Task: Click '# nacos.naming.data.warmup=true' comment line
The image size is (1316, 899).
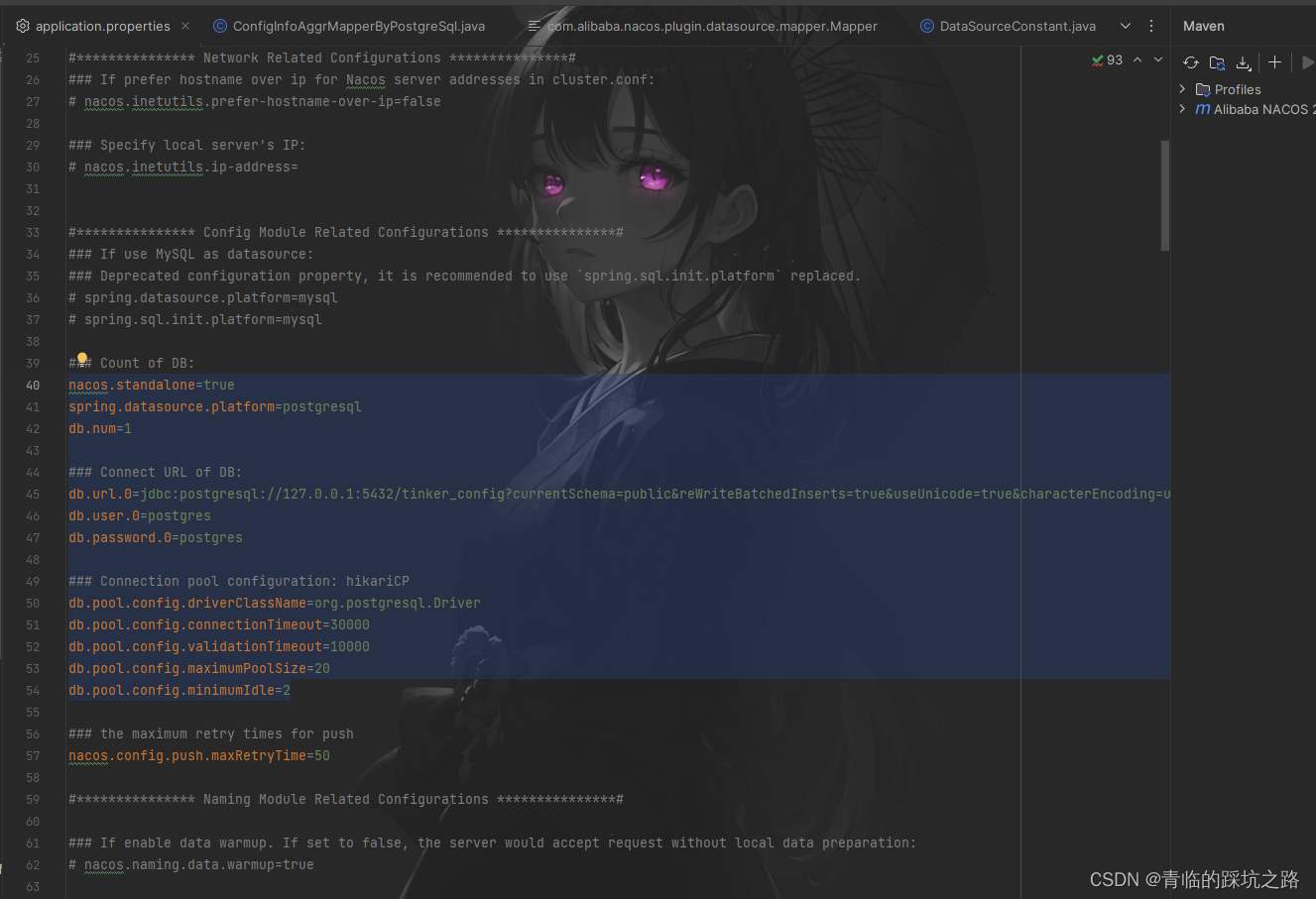Action: point(191,864)
